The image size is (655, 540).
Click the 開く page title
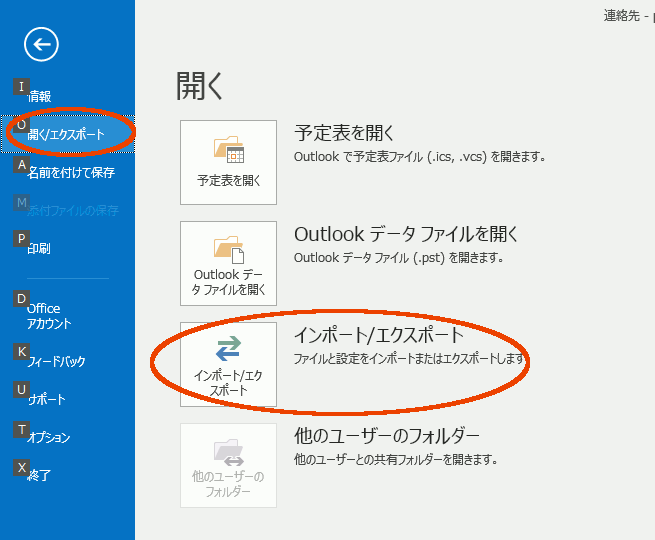(x=200, y=86)
